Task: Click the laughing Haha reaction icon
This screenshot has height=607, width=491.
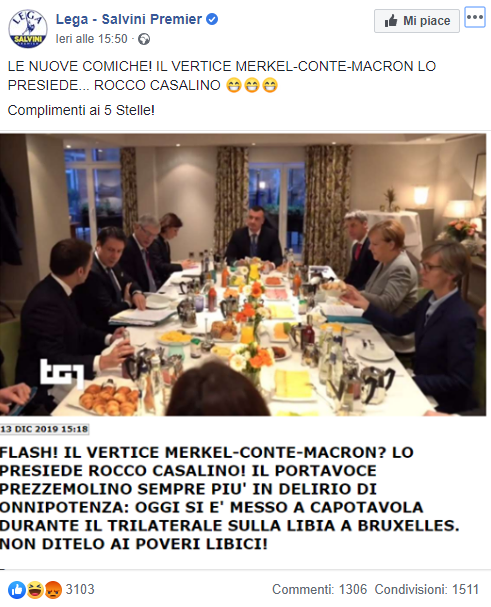Action: [35, 590]
